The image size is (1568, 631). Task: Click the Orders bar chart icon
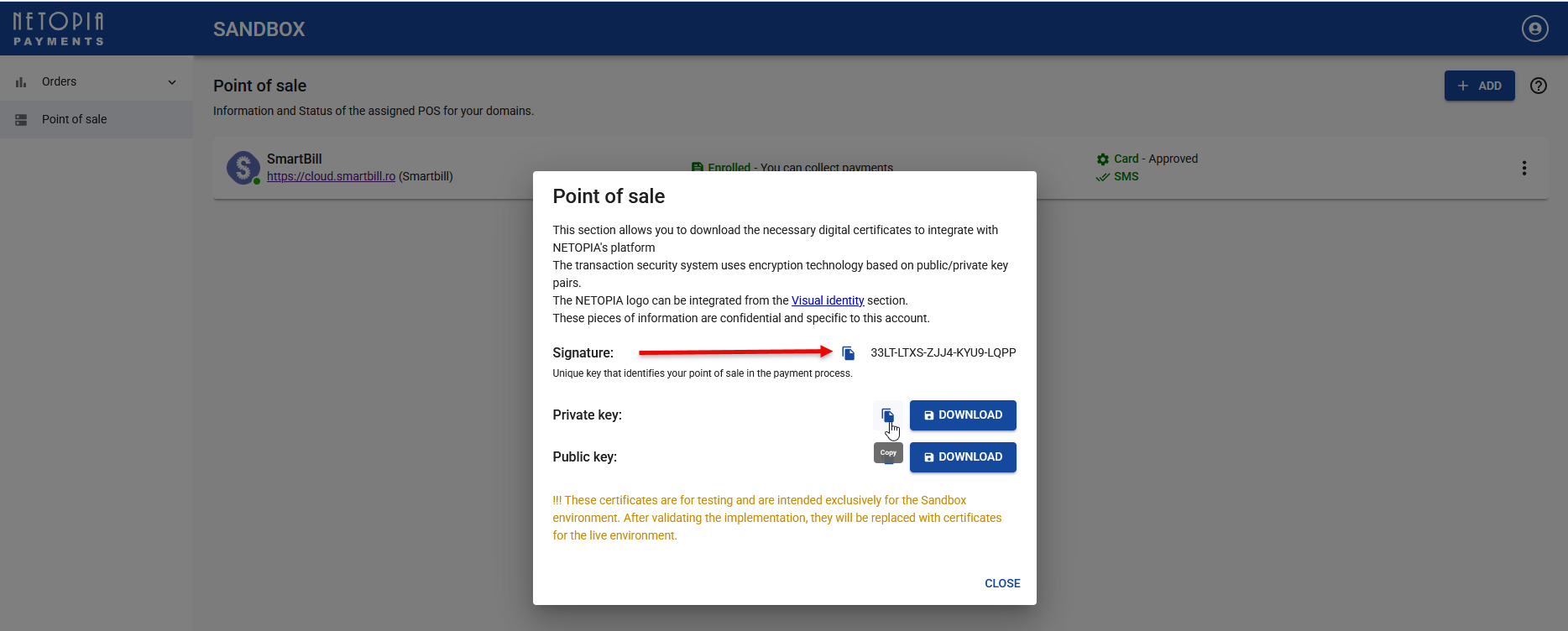point(21,82)
